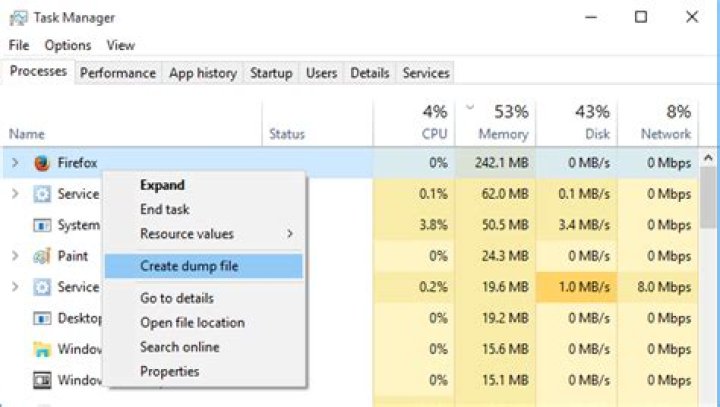720x407 pixels.
Task: Click the 1.0 MB/s disk value
Action: click(584, 287)
